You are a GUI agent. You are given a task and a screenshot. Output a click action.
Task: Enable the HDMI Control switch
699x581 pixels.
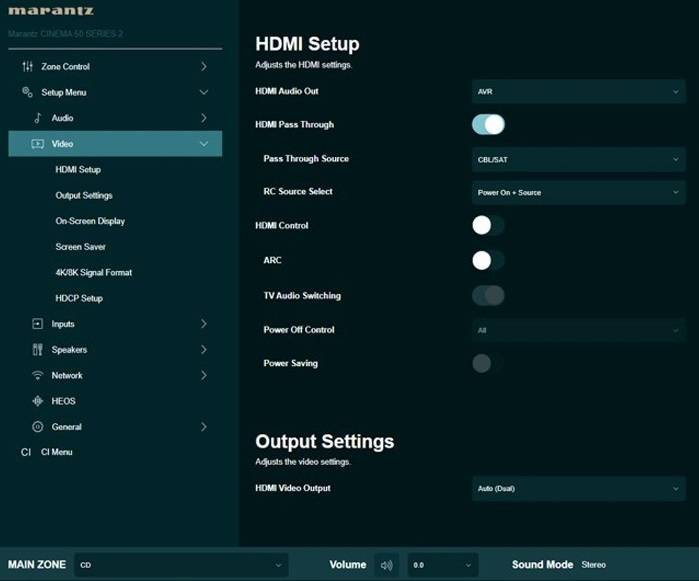coord(488,225)
